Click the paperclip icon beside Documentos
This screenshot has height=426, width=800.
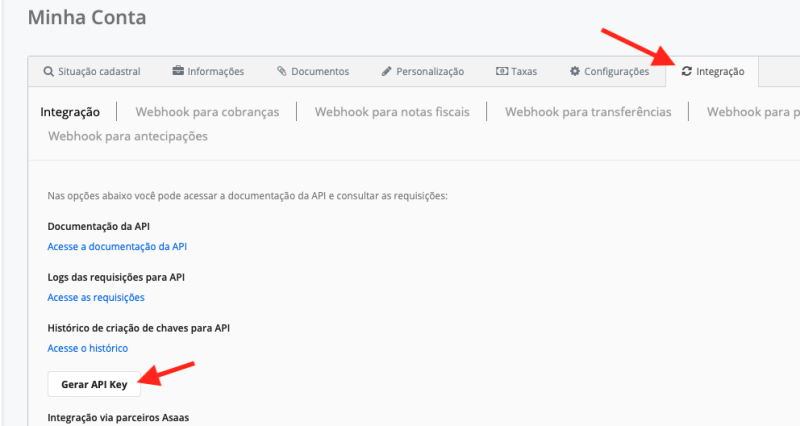tap(282, 72)
